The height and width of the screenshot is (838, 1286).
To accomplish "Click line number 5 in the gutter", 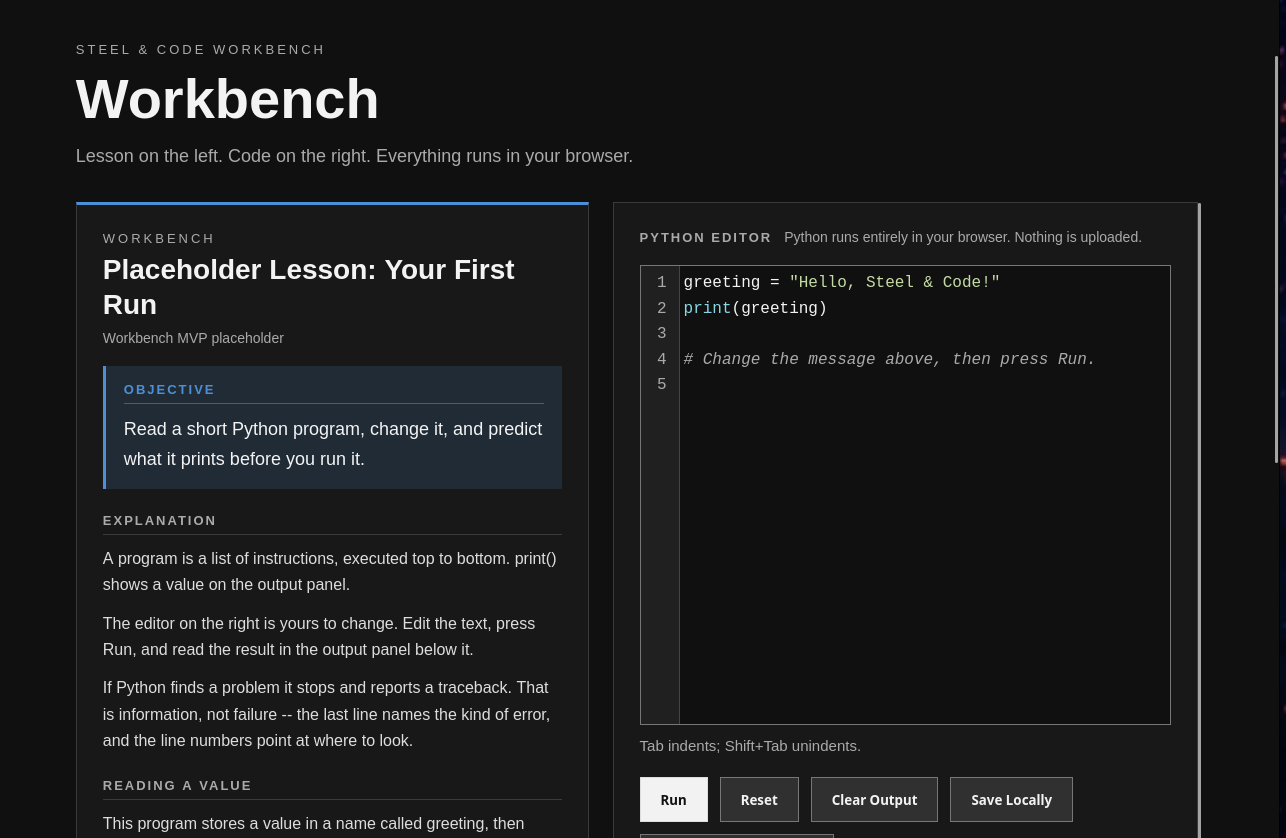I will 661,385.
